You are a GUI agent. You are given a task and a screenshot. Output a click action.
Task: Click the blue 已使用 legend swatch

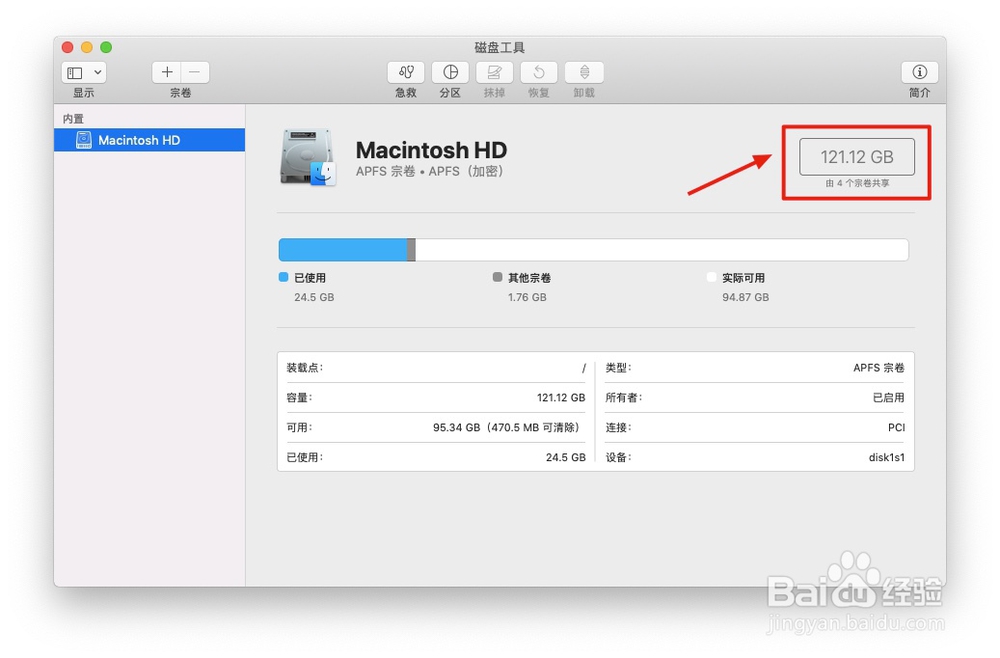[283, 277]
